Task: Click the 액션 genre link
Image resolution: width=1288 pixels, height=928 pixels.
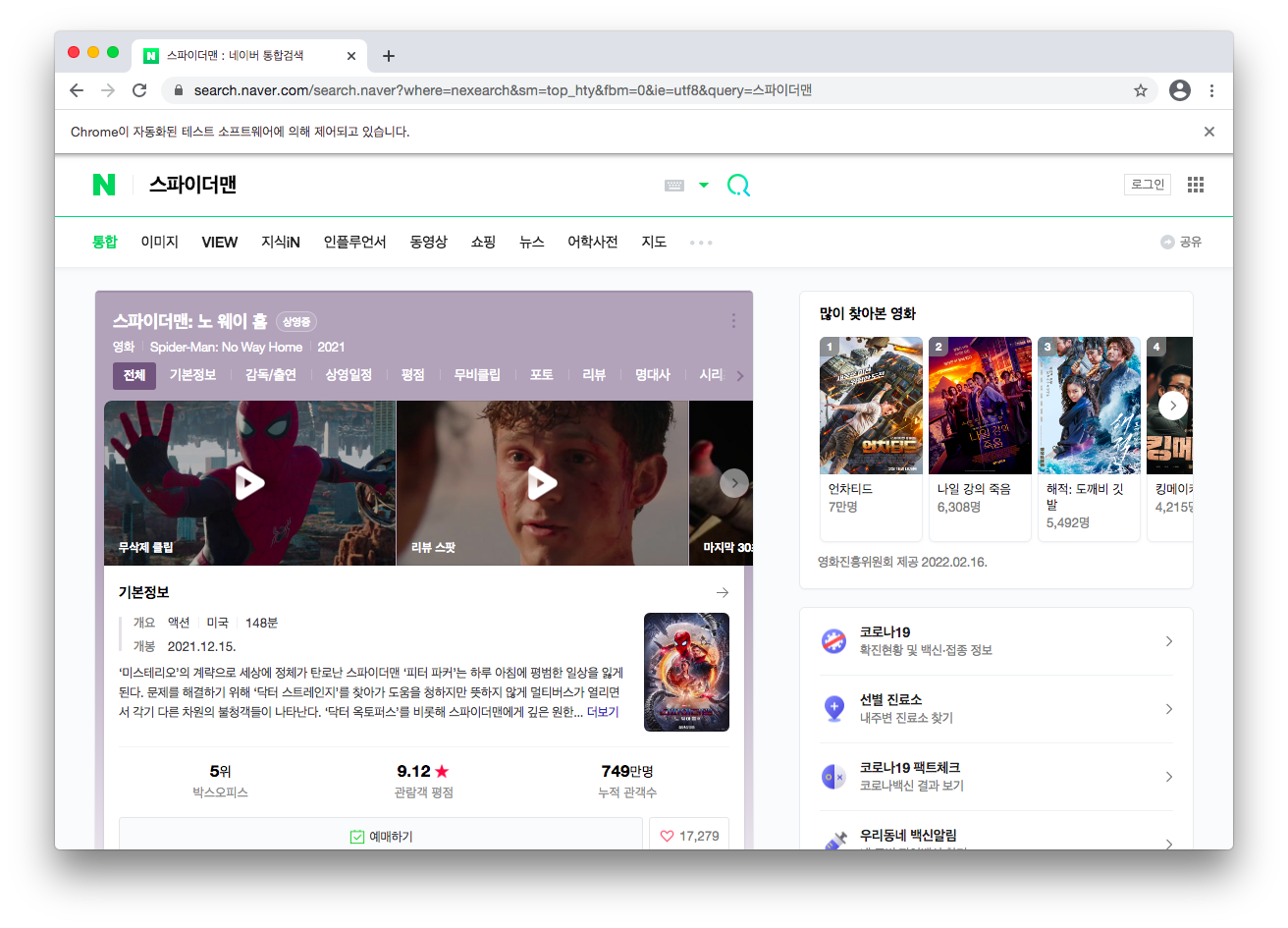Action: [x=179, y=623]
